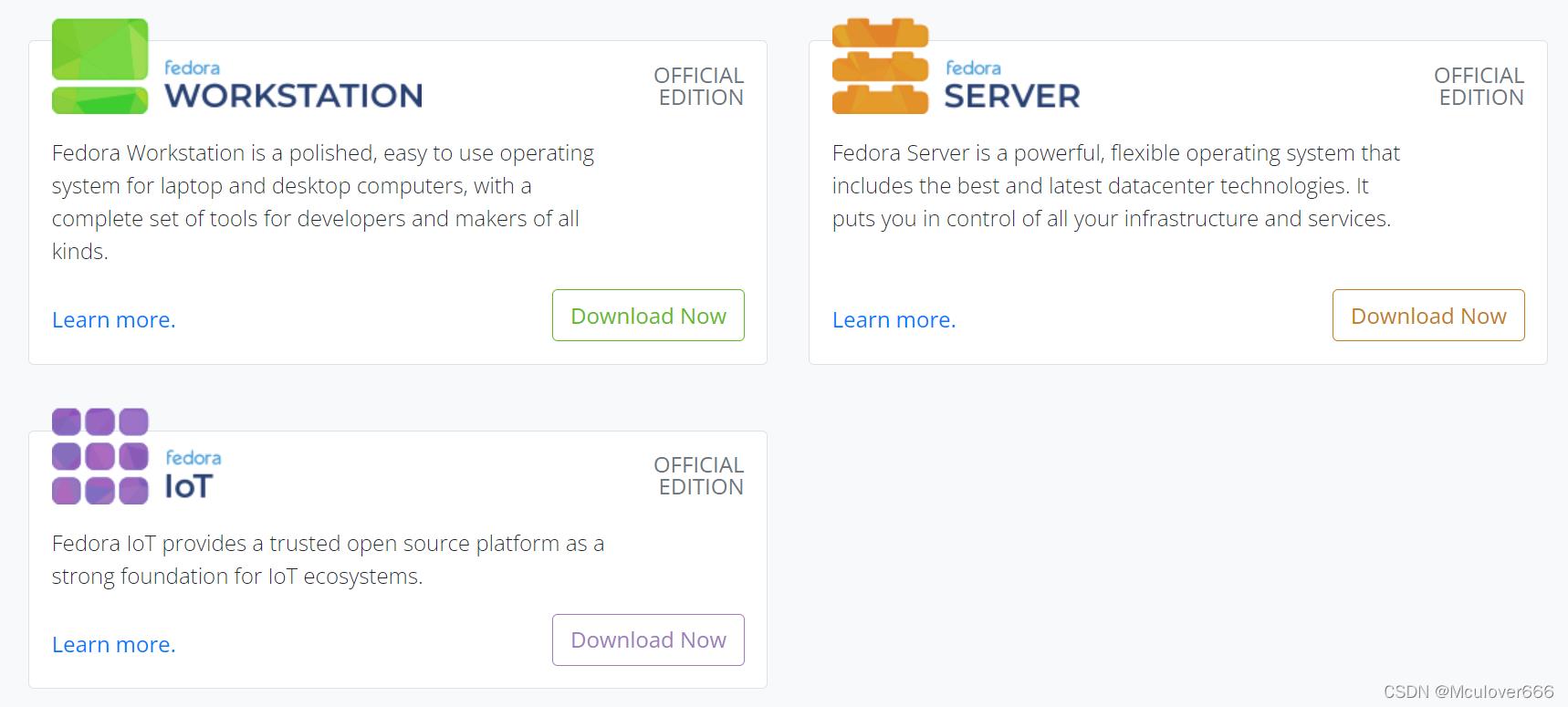The image size is (1568, 707).
Task: Select the Fedora Server description paragraph
Action: click(x=1116, y=185)
